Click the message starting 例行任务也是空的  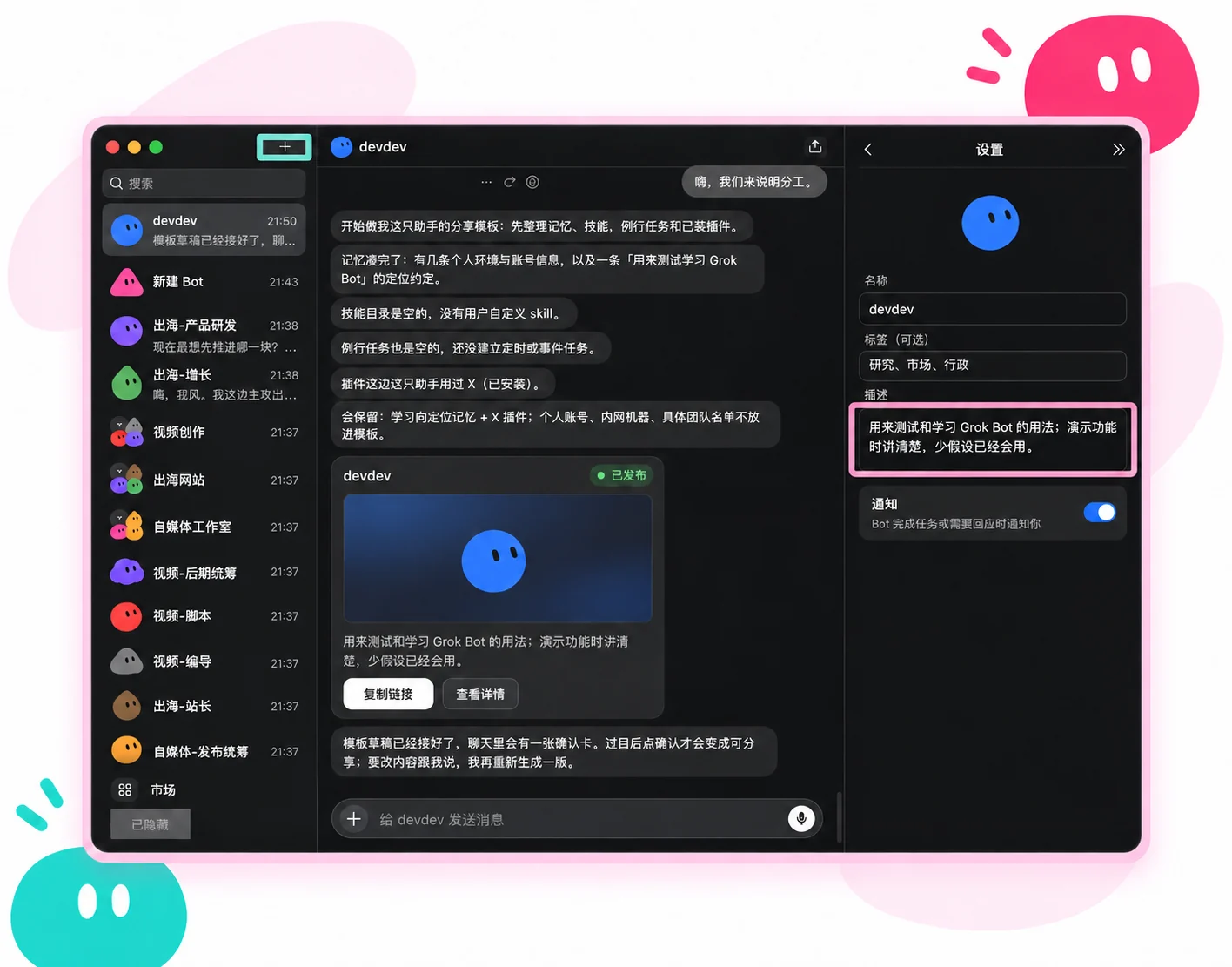coord(471,348)
